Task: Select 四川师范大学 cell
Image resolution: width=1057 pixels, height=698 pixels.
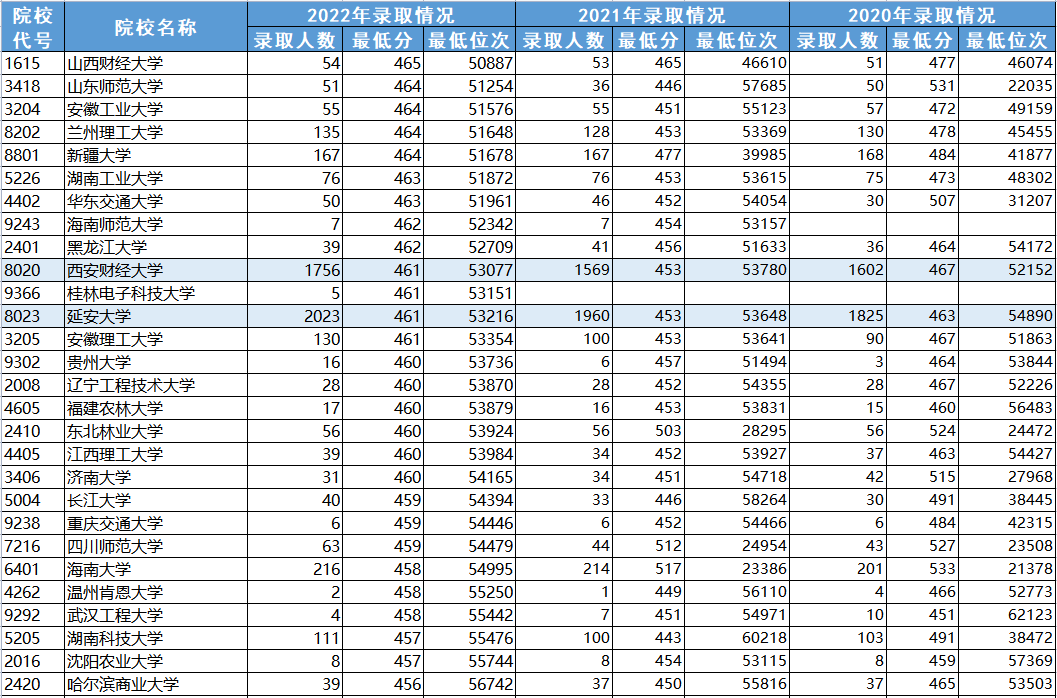Action: 156,546
